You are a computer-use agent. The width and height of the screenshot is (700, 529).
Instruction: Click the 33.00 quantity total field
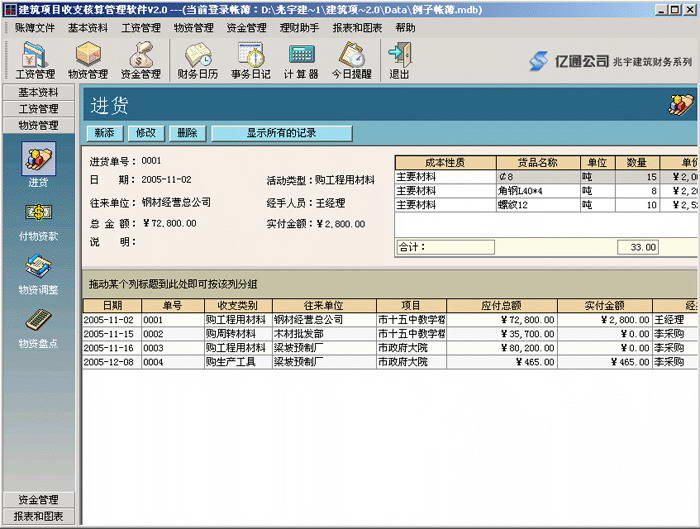[638, 247]
